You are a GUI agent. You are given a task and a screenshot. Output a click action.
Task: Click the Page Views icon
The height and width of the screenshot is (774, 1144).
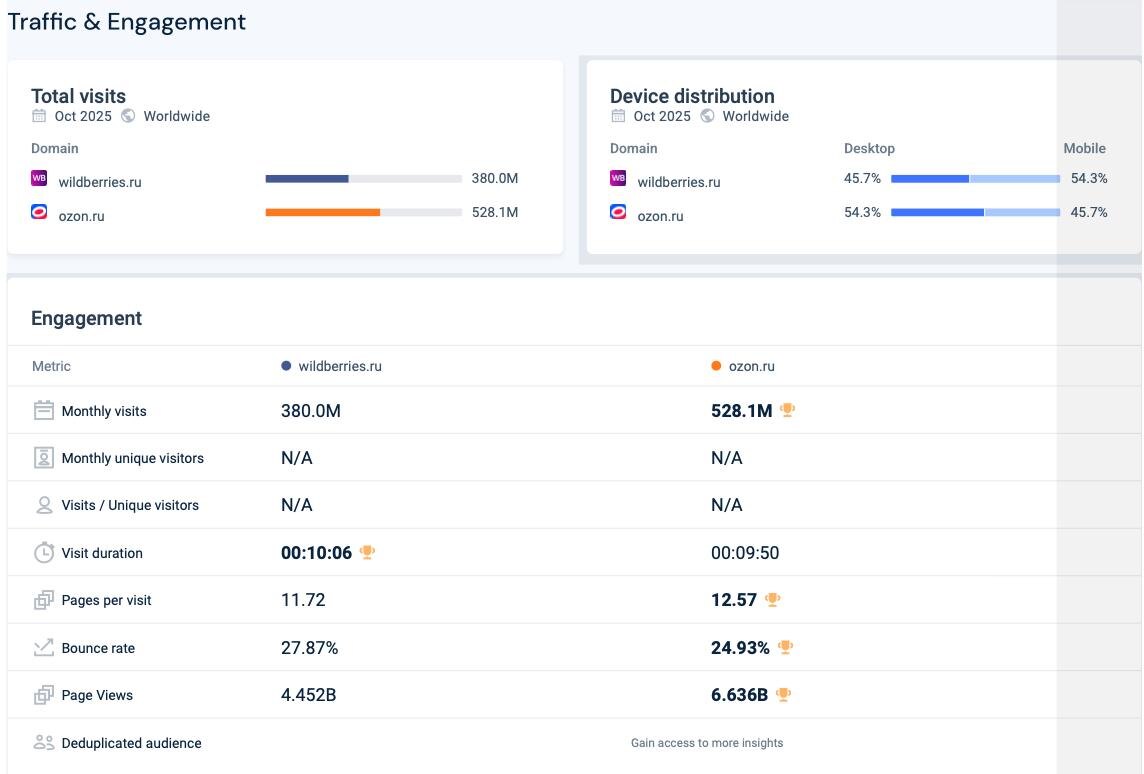[44, 694]
